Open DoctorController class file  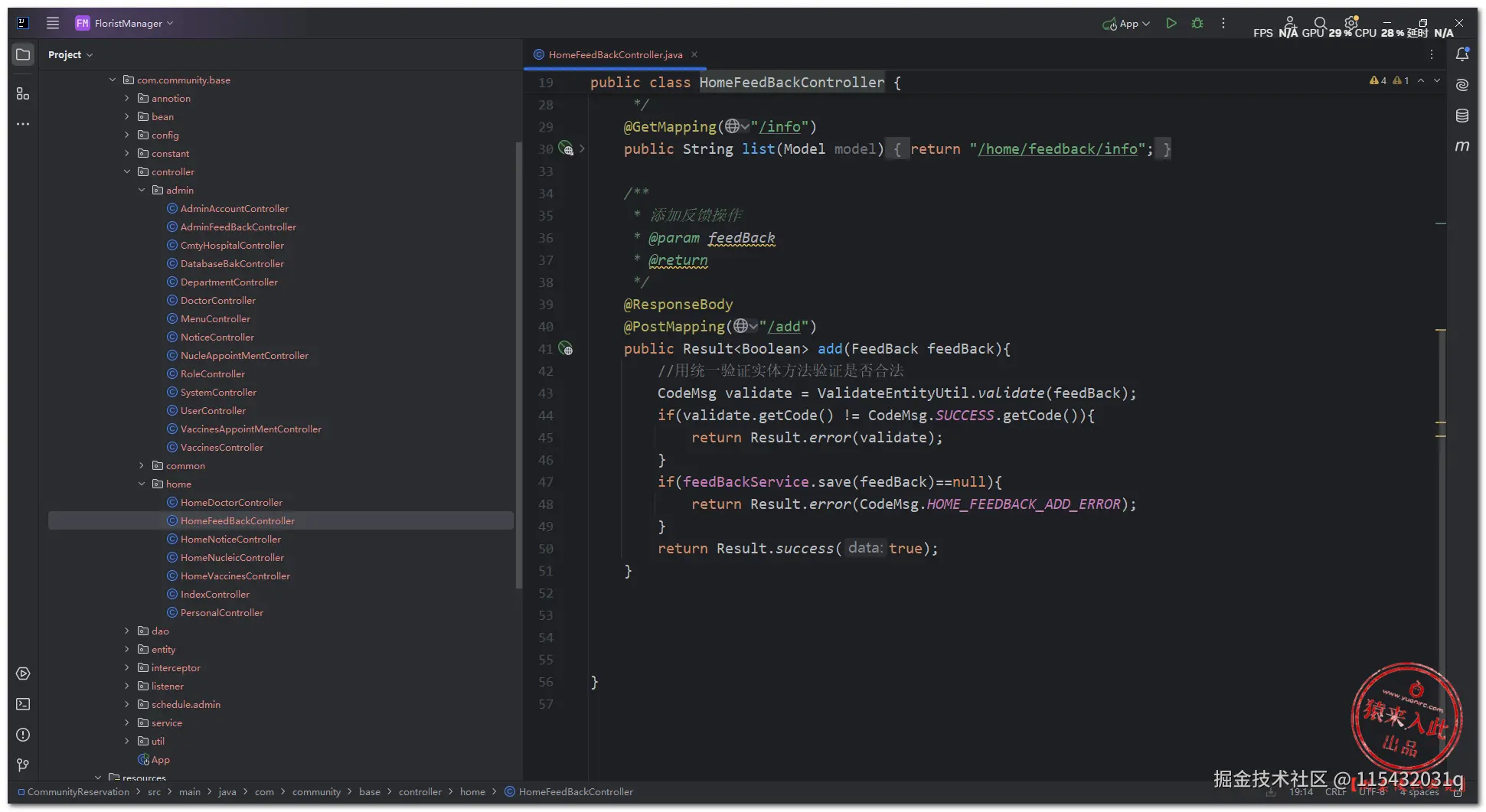(218, 300)
